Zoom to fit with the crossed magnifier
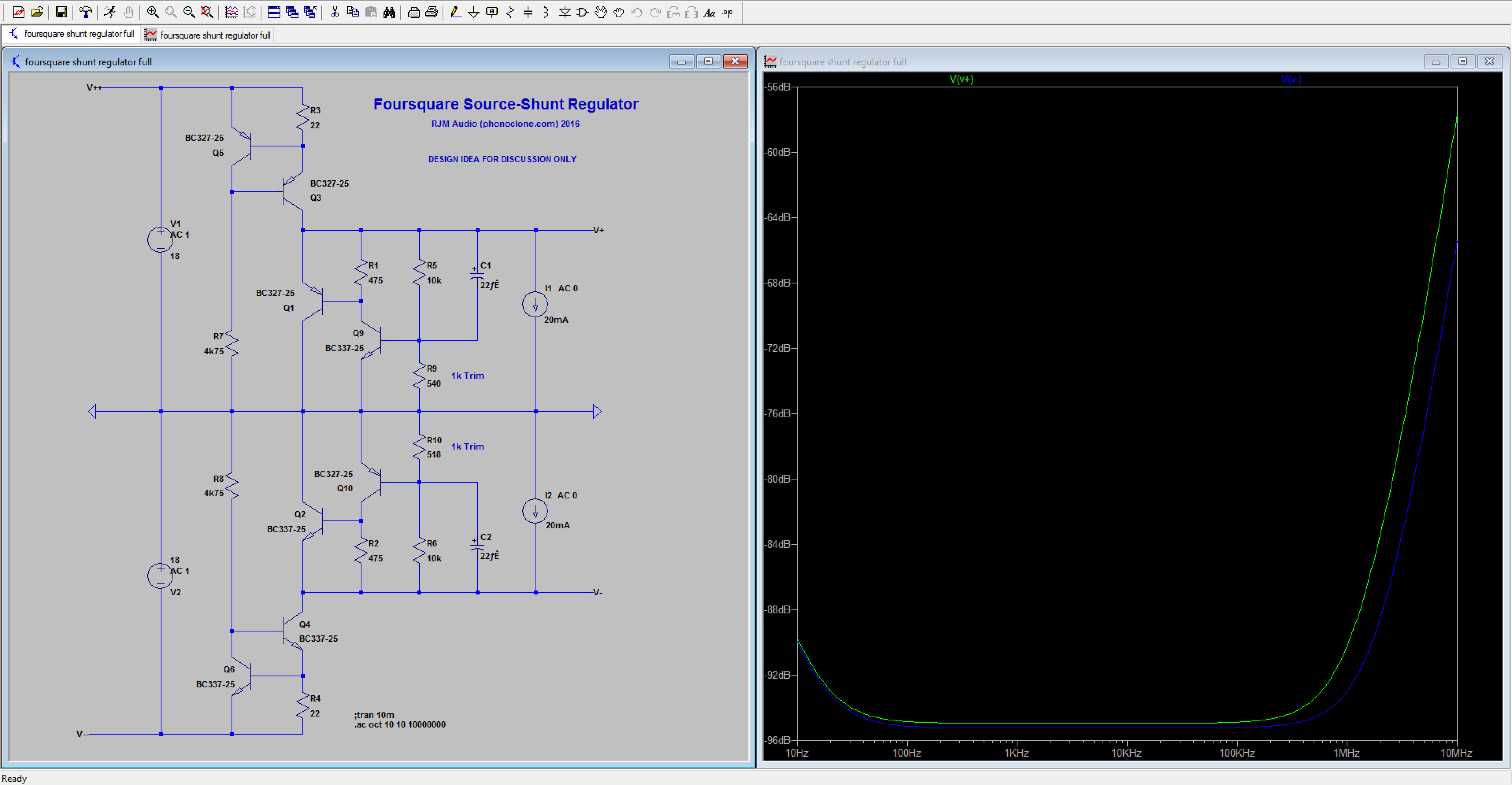Screen dimensions: 1512x785 click(x=207, y=12)
